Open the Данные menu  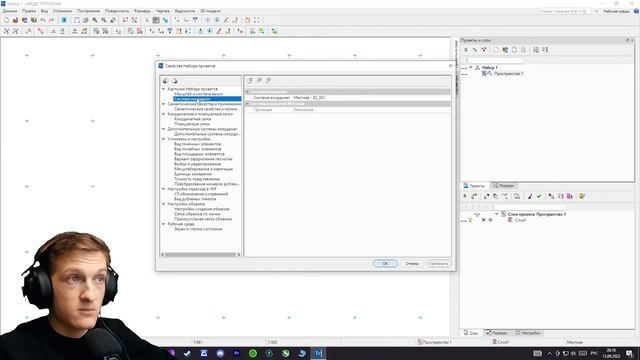9,11
